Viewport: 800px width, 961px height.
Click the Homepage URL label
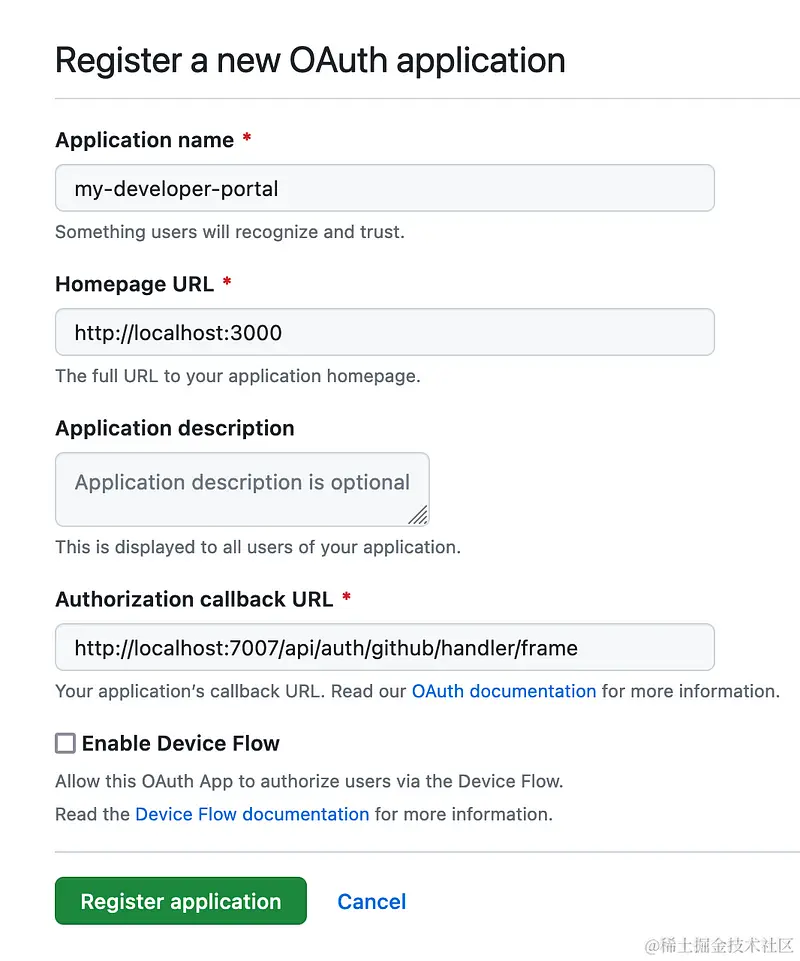coord(134,284)
